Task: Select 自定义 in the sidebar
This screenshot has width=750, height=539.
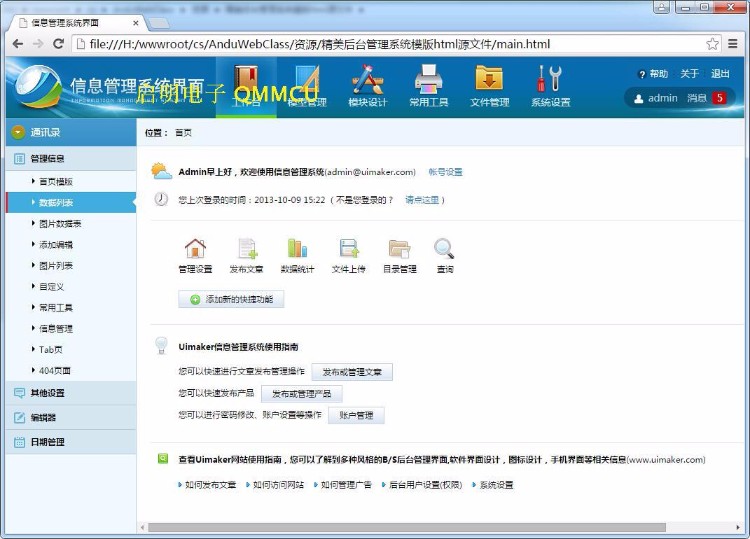Action: pos(52,286)
